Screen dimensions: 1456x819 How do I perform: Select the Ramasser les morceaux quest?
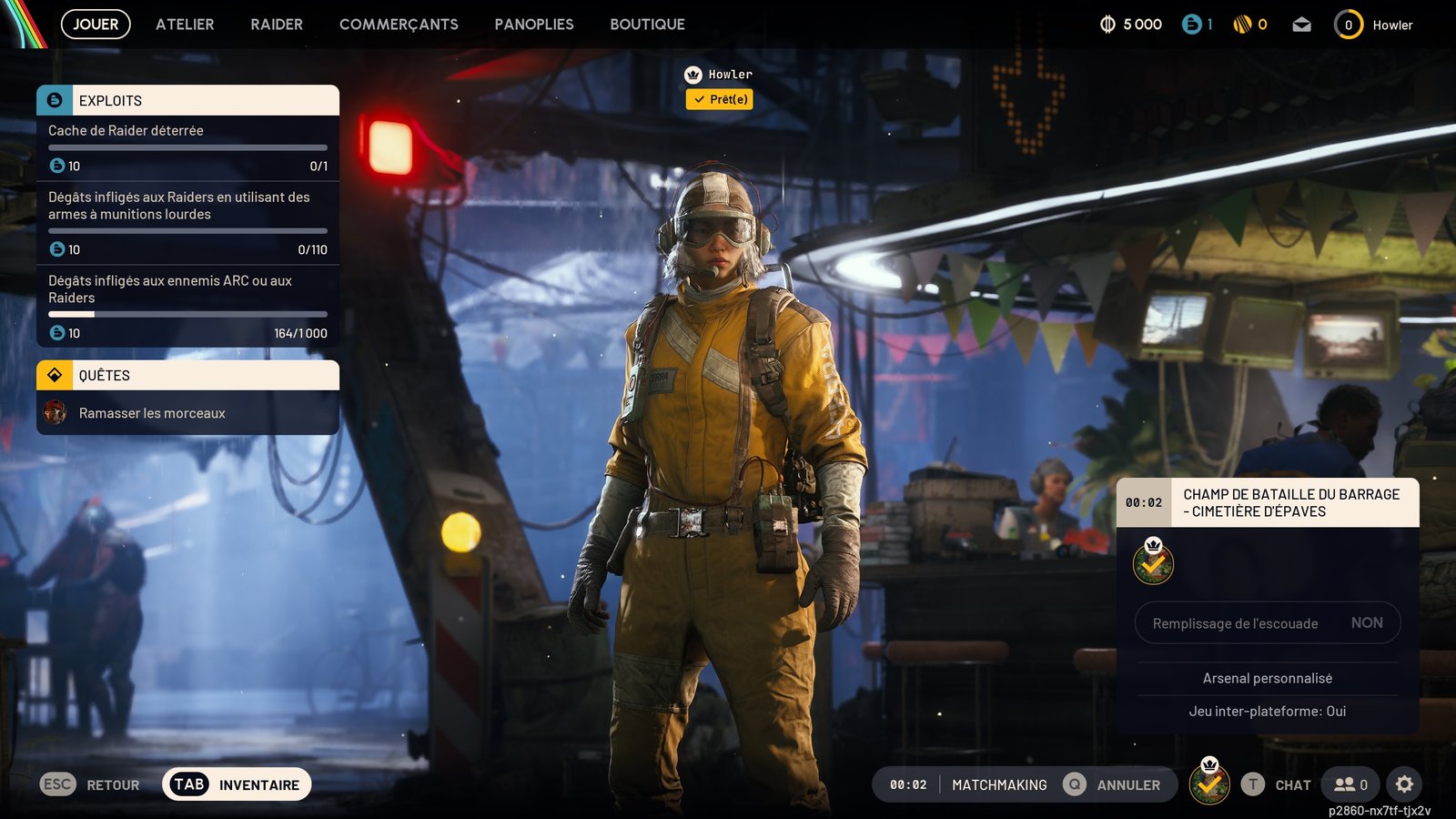pyautogui.click(x=152, y=413)
